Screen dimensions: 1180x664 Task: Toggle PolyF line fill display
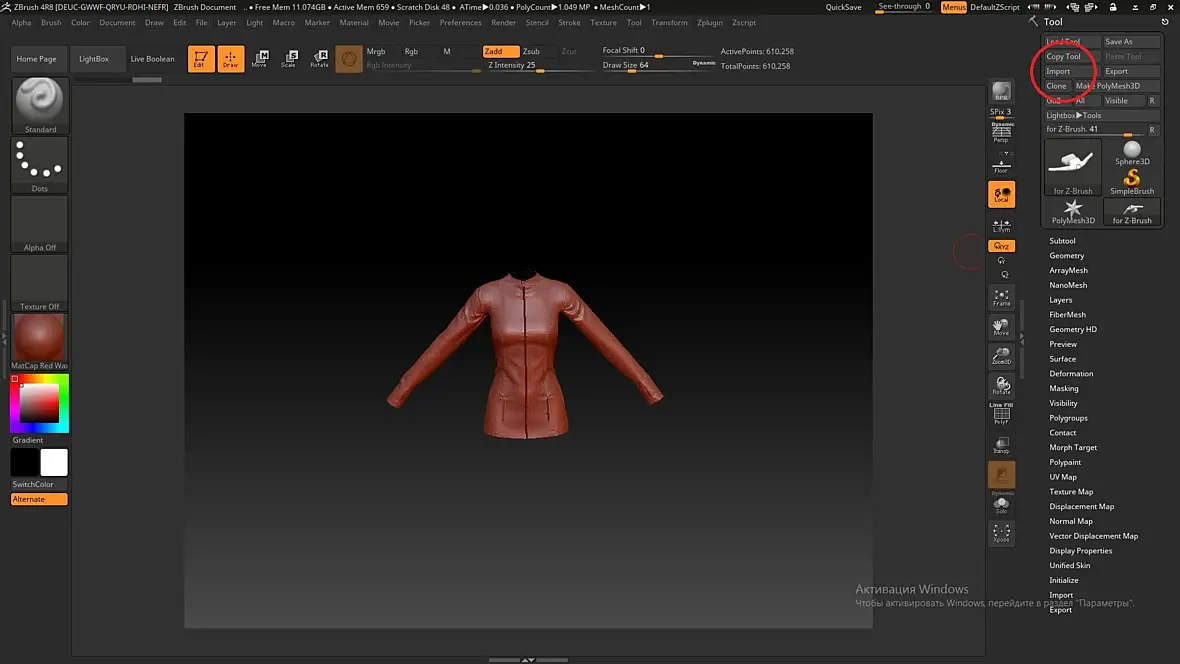1001,414
